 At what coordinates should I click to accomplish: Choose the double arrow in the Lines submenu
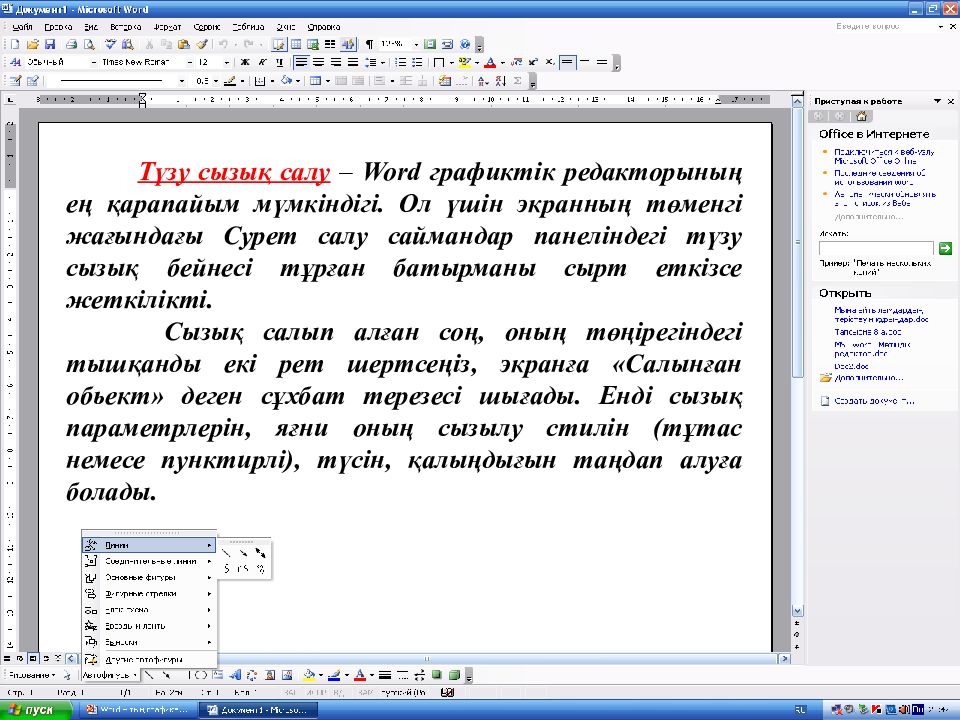(x=260, y=553)
